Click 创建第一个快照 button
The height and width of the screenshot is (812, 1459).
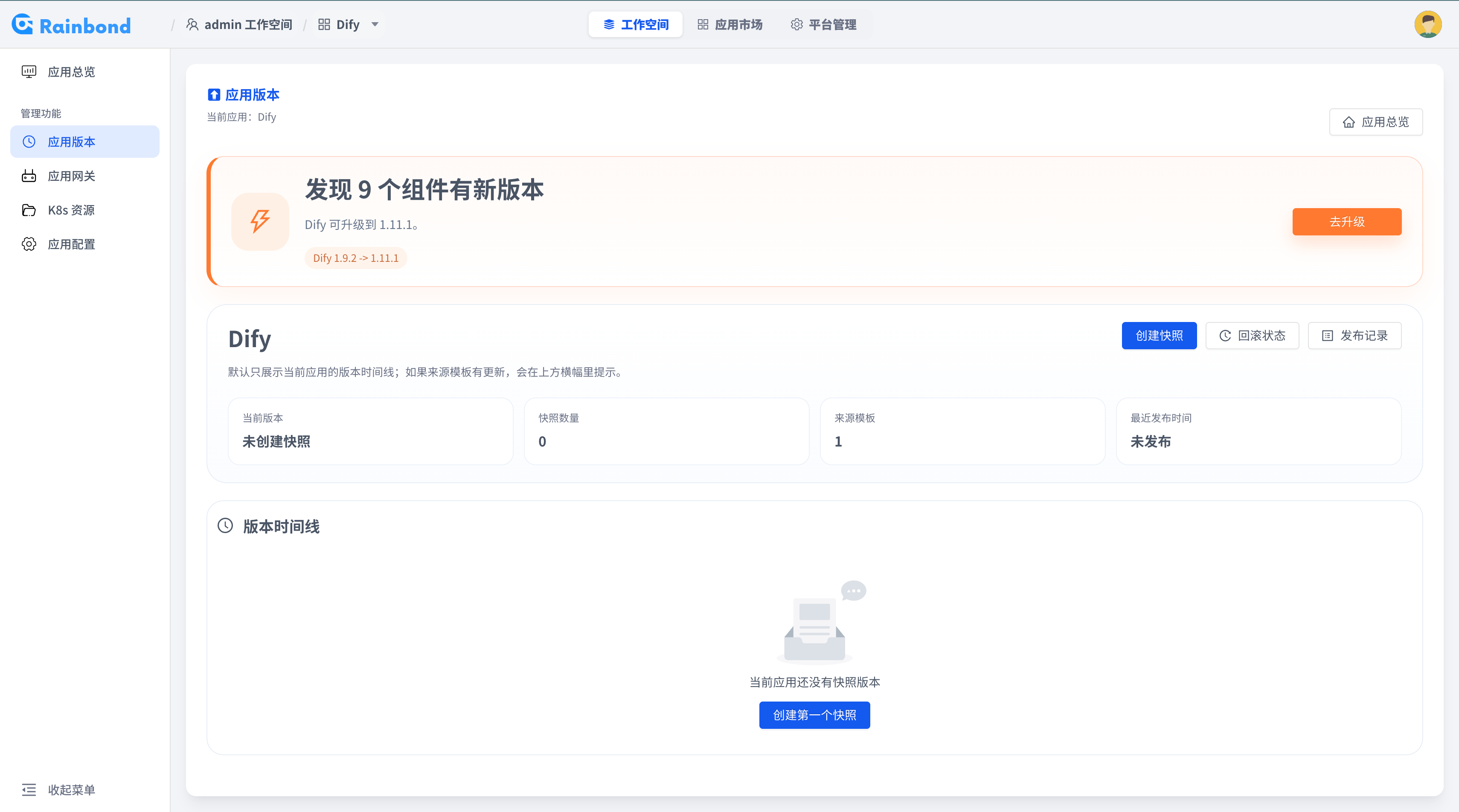pos(814,715)
